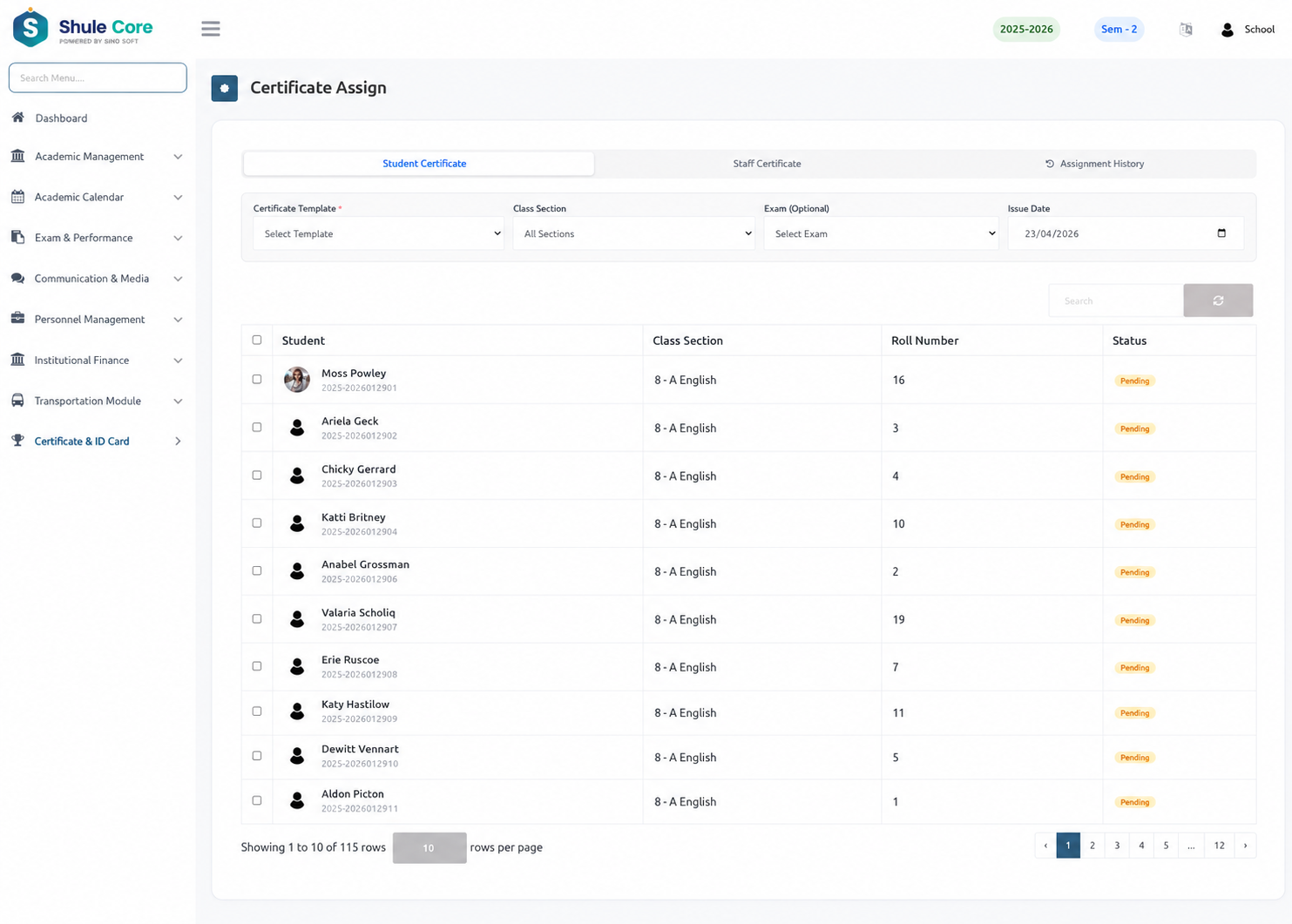The width and height of the screenshot is (1292, 924).
Task: Tick the select-all checkbox in table header
Action: tap(257, 340)
